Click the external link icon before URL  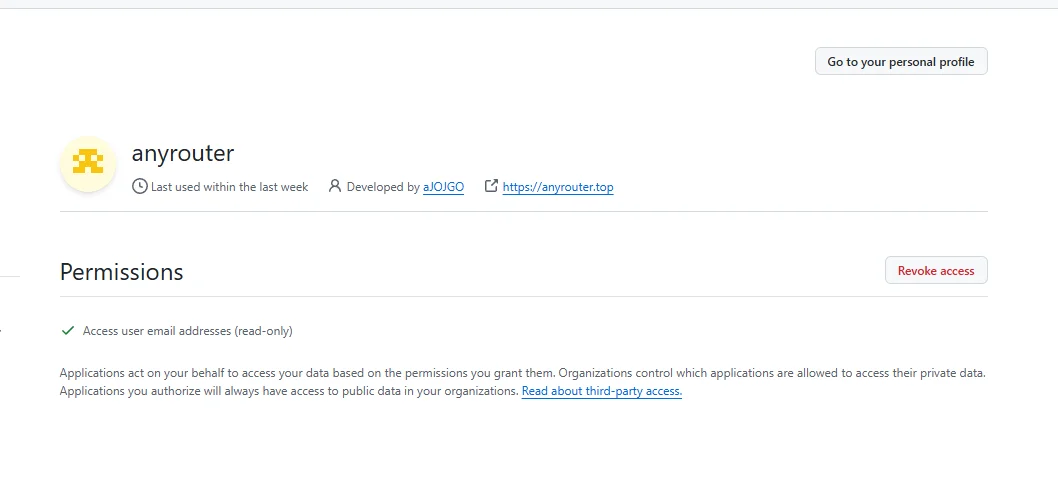point(491,186)
